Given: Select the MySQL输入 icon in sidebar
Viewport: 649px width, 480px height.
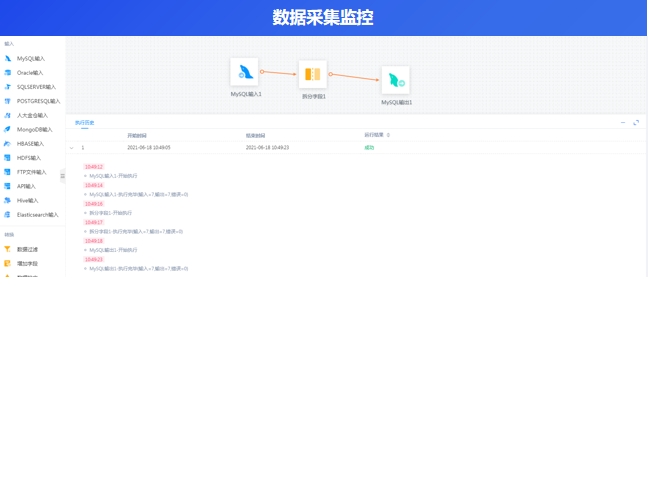Looking at the screenshot, I should [7, 58].
